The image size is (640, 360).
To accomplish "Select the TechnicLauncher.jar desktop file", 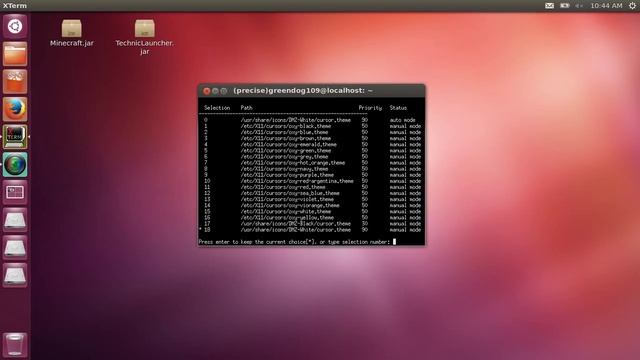I will 144,38.
